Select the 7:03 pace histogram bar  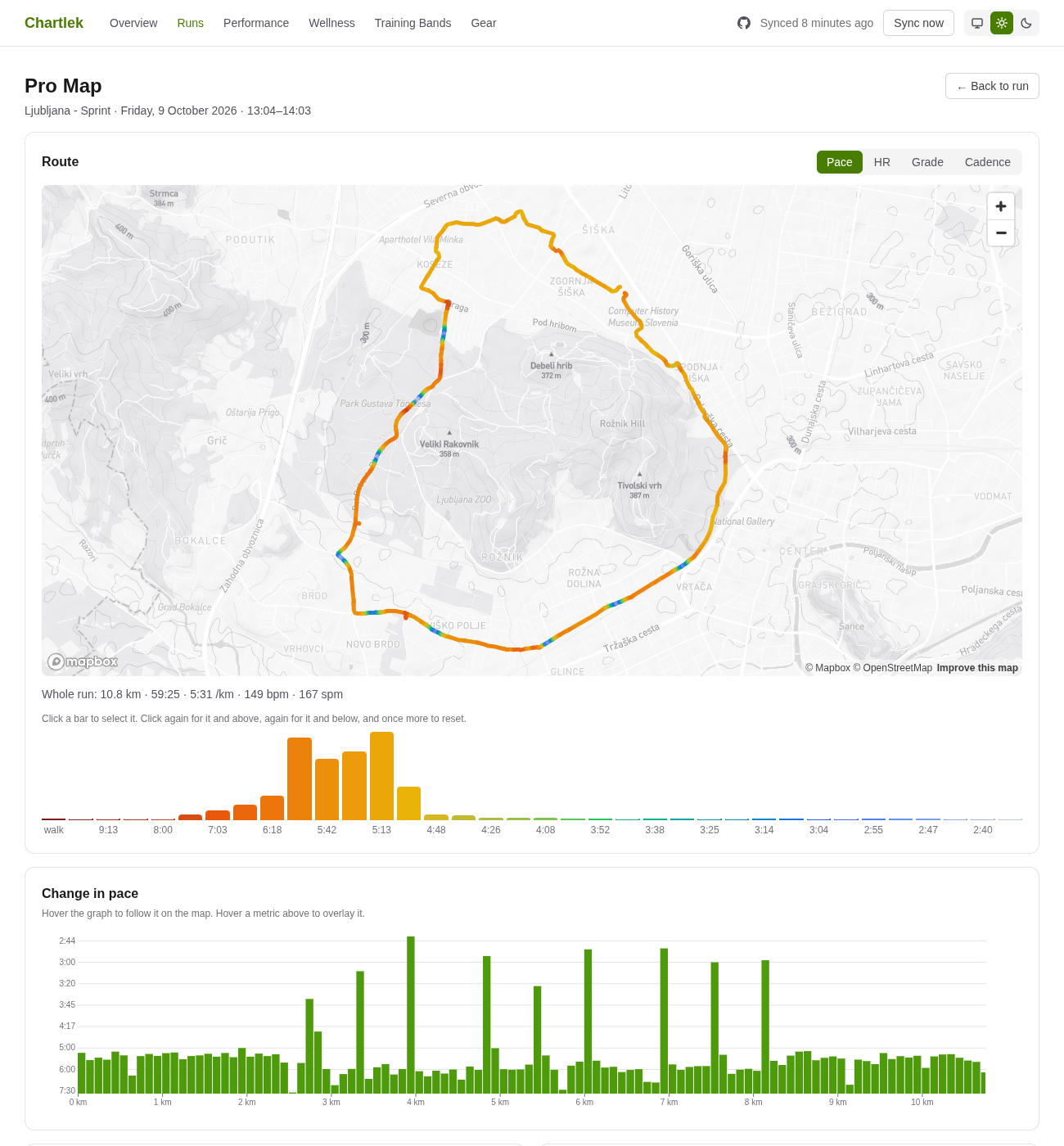[x=218, y=815]
